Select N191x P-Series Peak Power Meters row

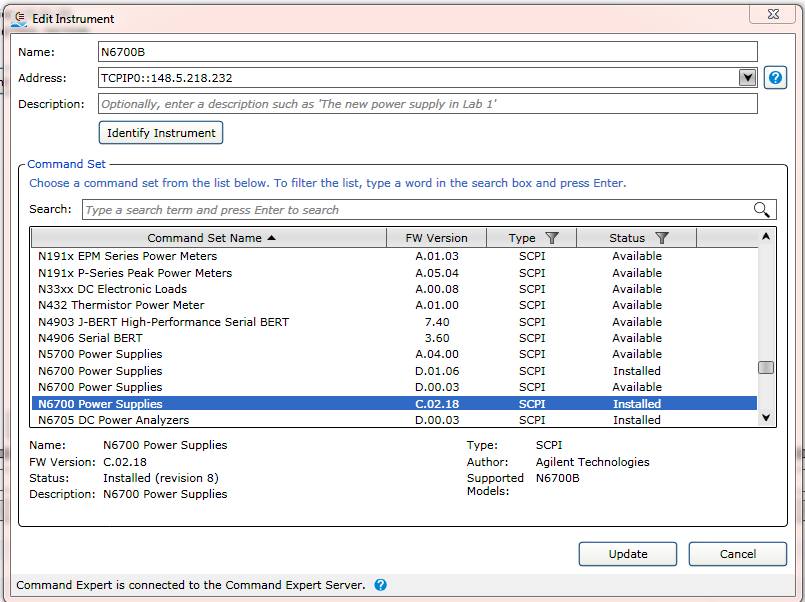click(x=394, y=273)
